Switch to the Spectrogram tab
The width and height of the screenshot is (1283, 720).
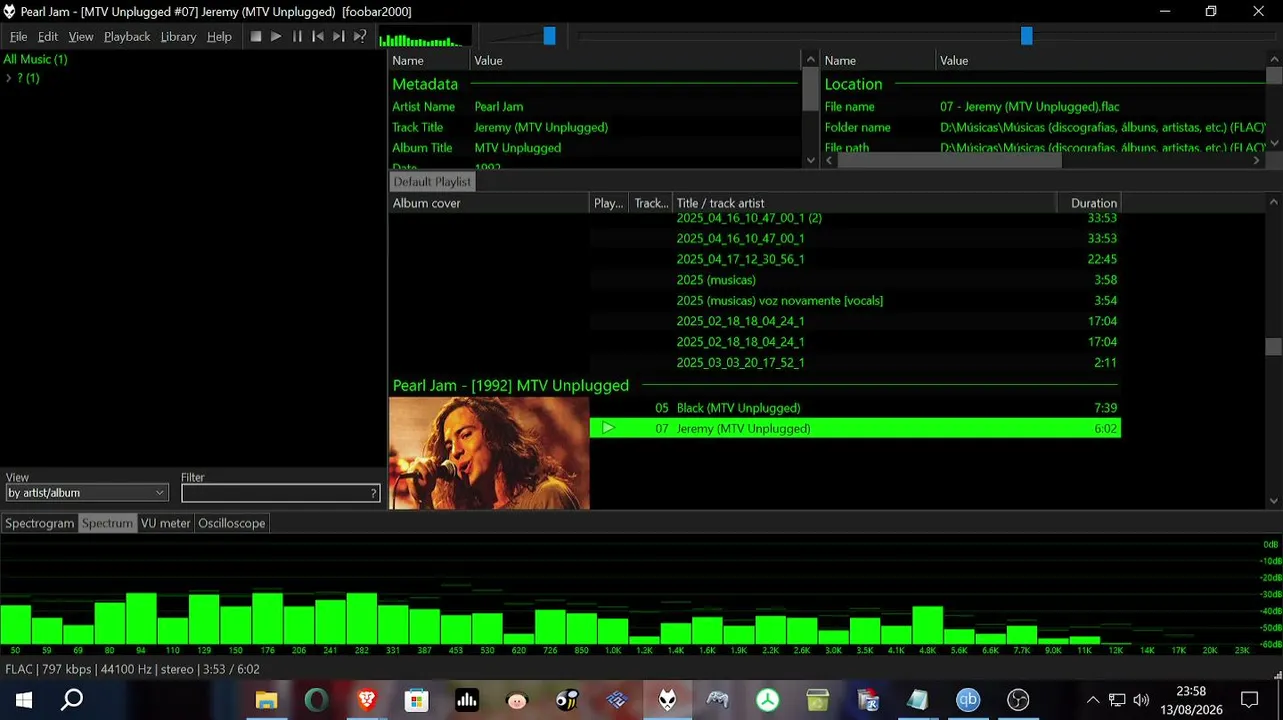[40, 523]
